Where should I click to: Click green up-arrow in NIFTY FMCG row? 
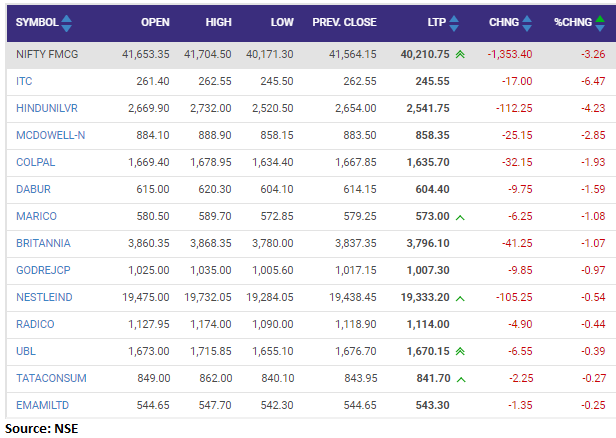point(459,53)
